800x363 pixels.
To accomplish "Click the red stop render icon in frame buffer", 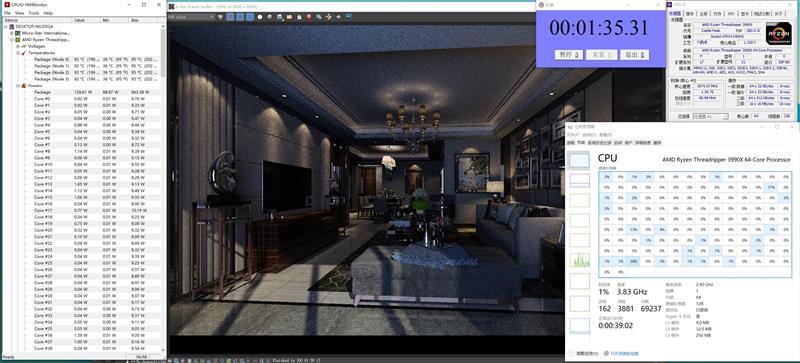I will pyautogui.click(x=309, y=17).
